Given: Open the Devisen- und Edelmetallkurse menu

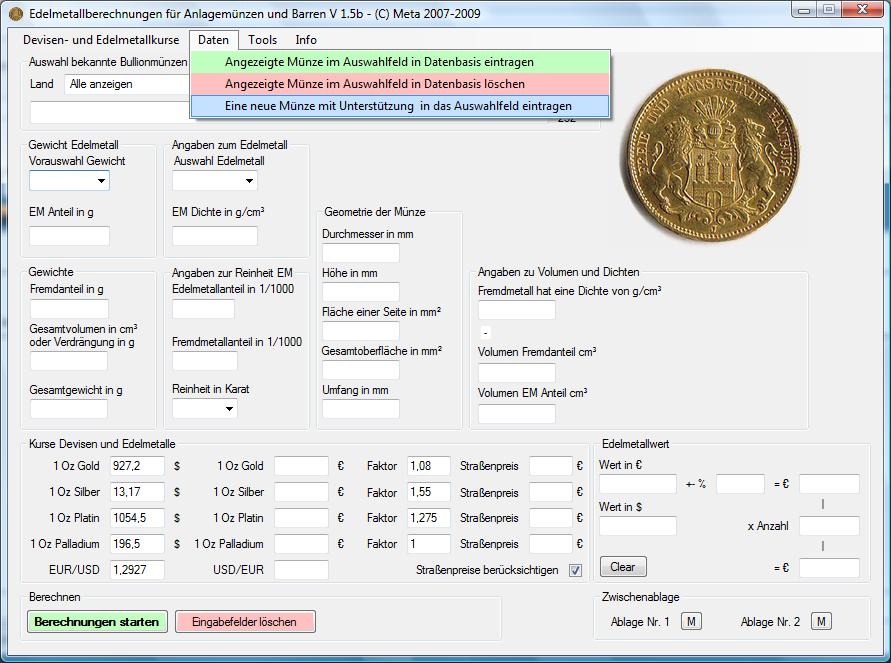Looking at the screenshot, I should click(101, 40).
